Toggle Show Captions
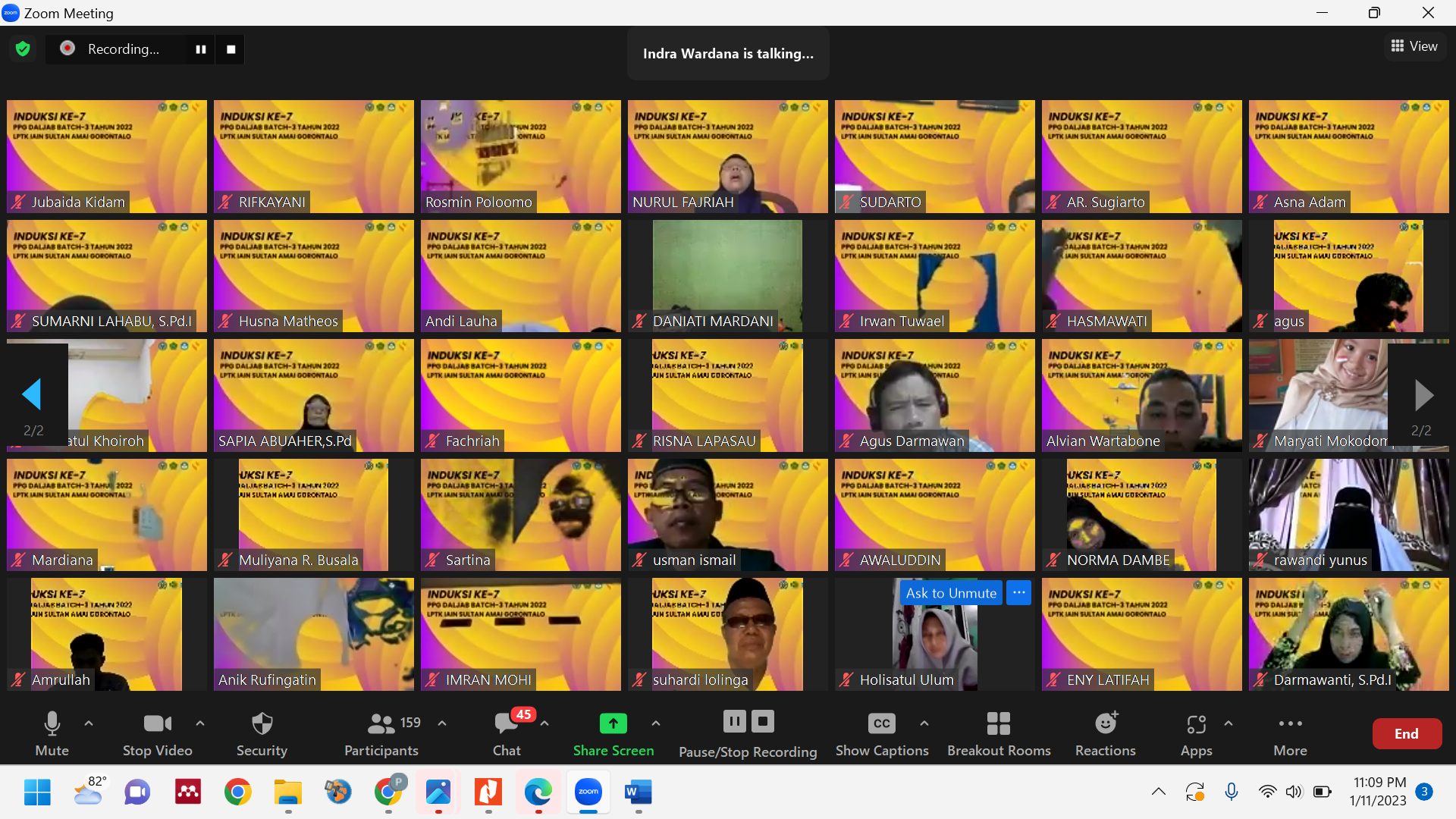Viewport: 1456px width, 819px height. coord(881,733)
